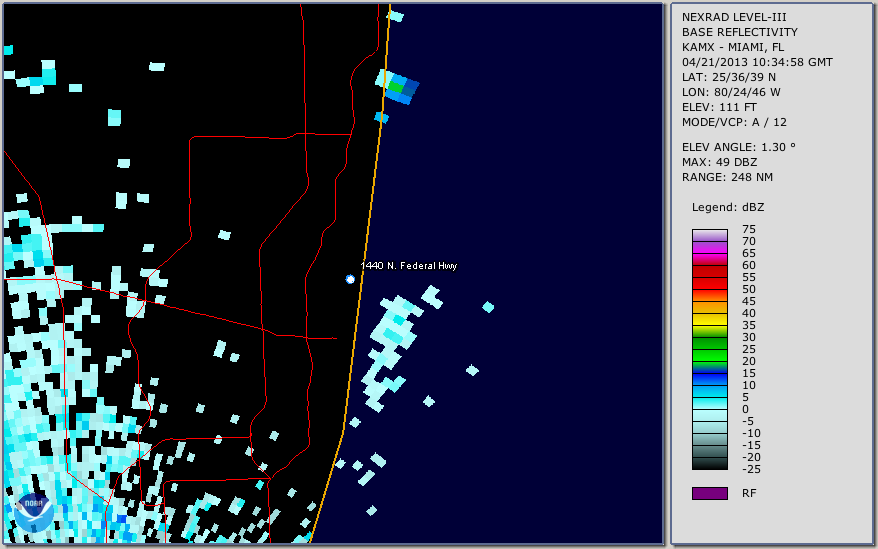Click the 75 dBZ lavender legend swatch
878x549 pixels.
(709, 235)
